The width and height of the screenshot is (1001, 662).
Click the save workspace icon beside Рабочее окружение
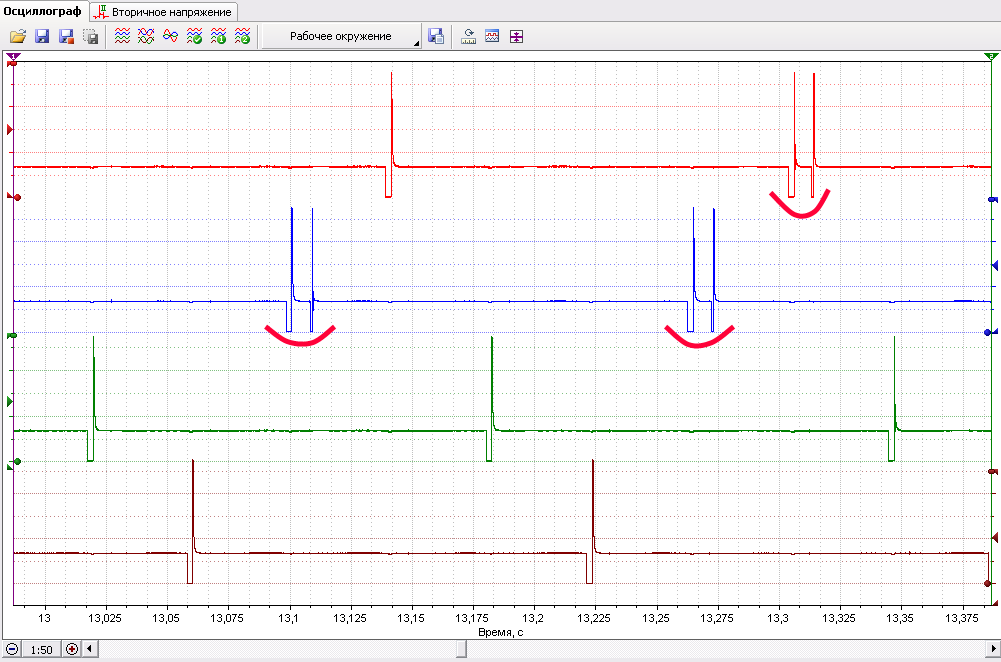tap(436, 36)
